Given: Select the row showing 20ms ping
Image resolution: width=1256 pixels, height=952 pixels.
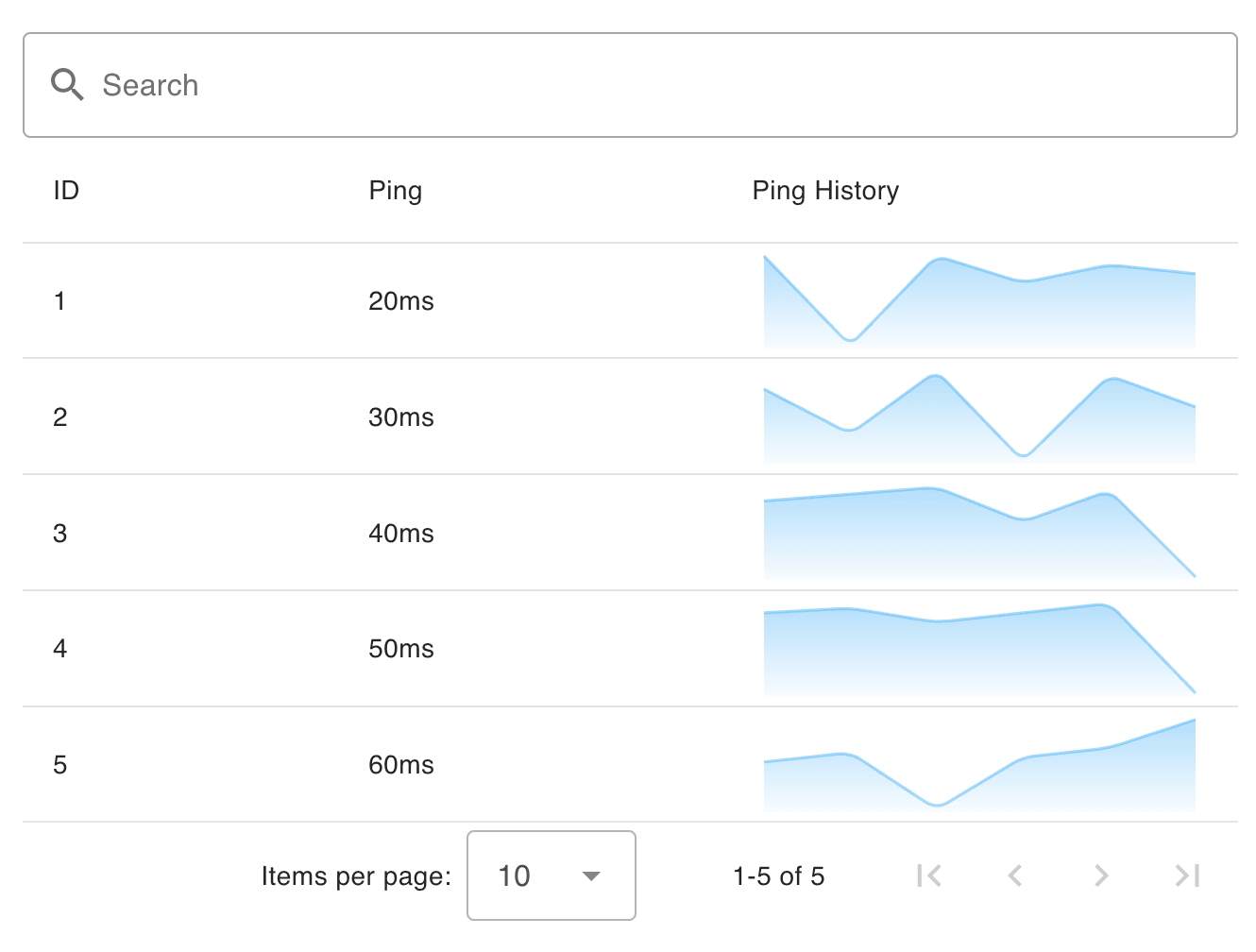Looking at the screenshot, I should coord(401,300).
